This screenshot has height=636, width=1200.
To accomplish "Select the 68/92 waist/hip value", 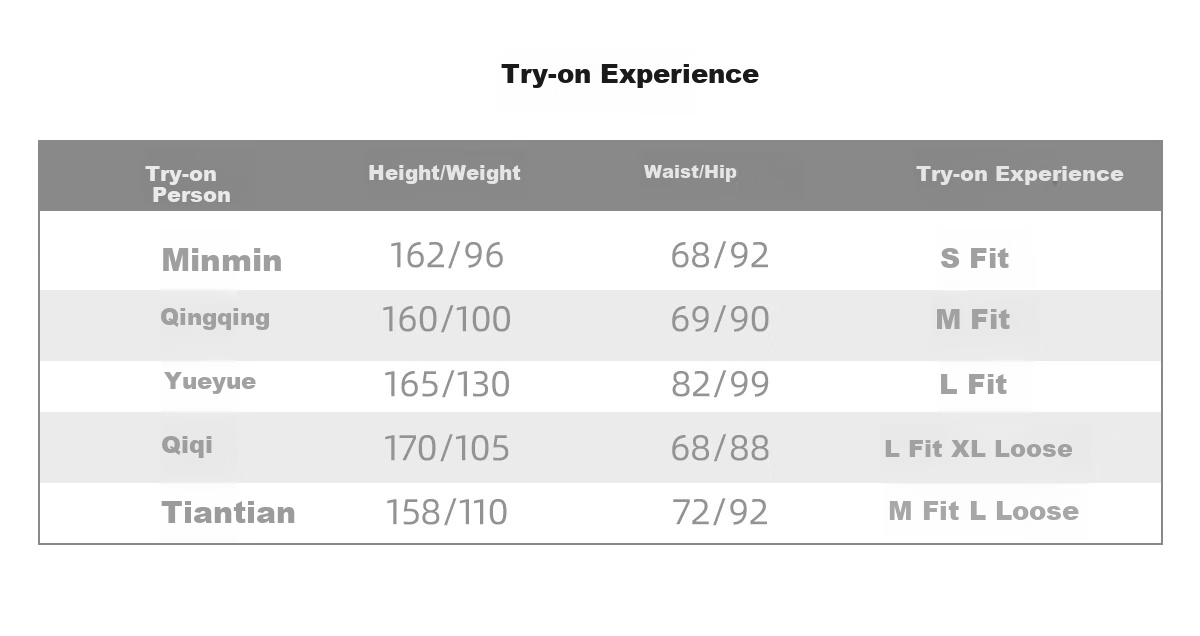I will [720, 256].
